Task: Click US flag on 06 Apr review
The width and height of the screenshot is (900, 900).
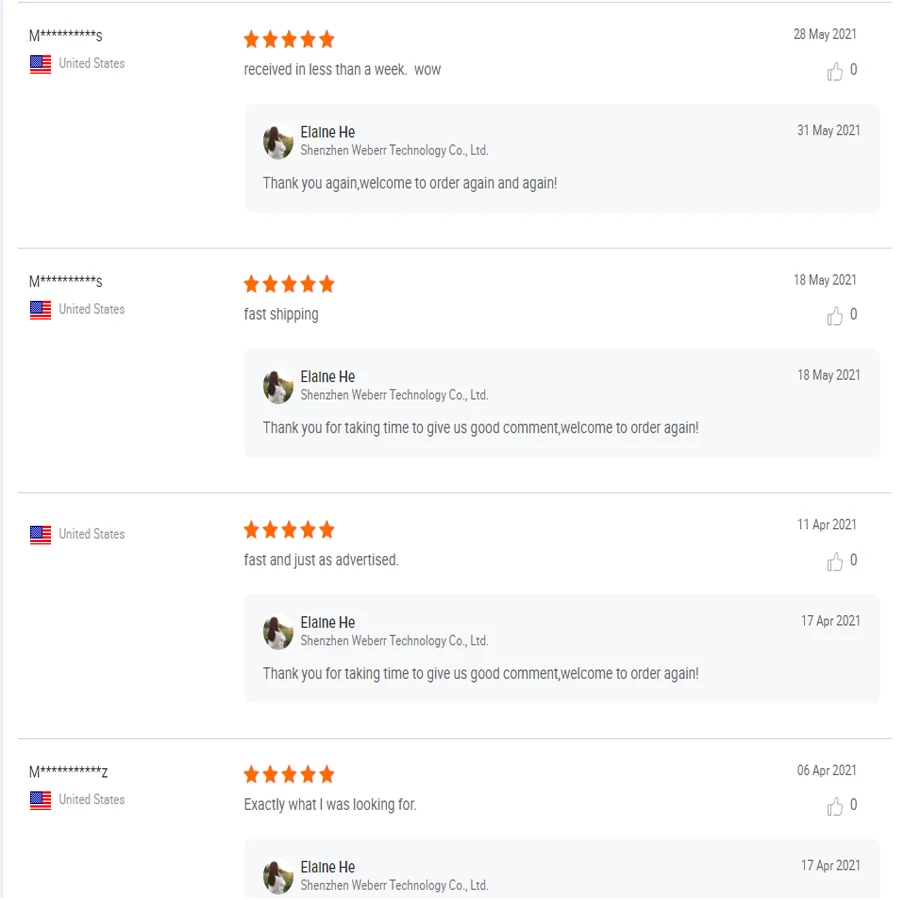Action: click(40, 800)
